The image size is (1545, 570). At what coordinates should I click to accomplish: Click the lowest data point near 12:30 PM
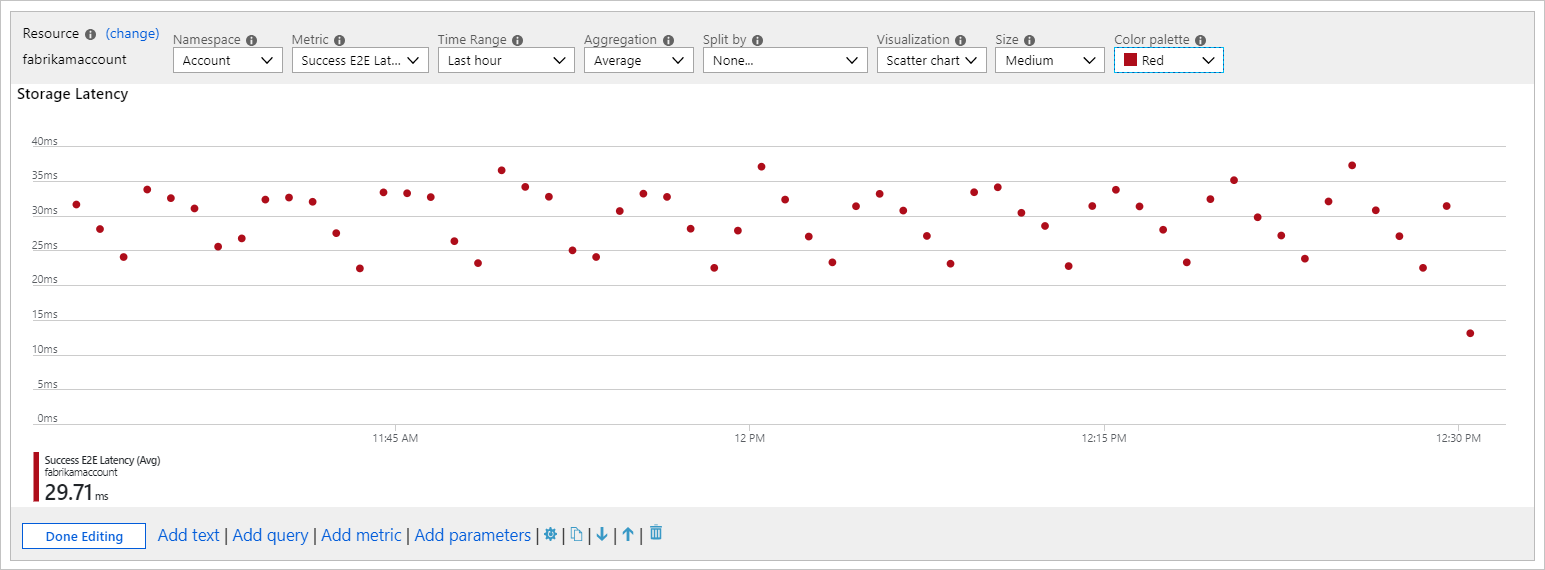[x=1470, y=333]
